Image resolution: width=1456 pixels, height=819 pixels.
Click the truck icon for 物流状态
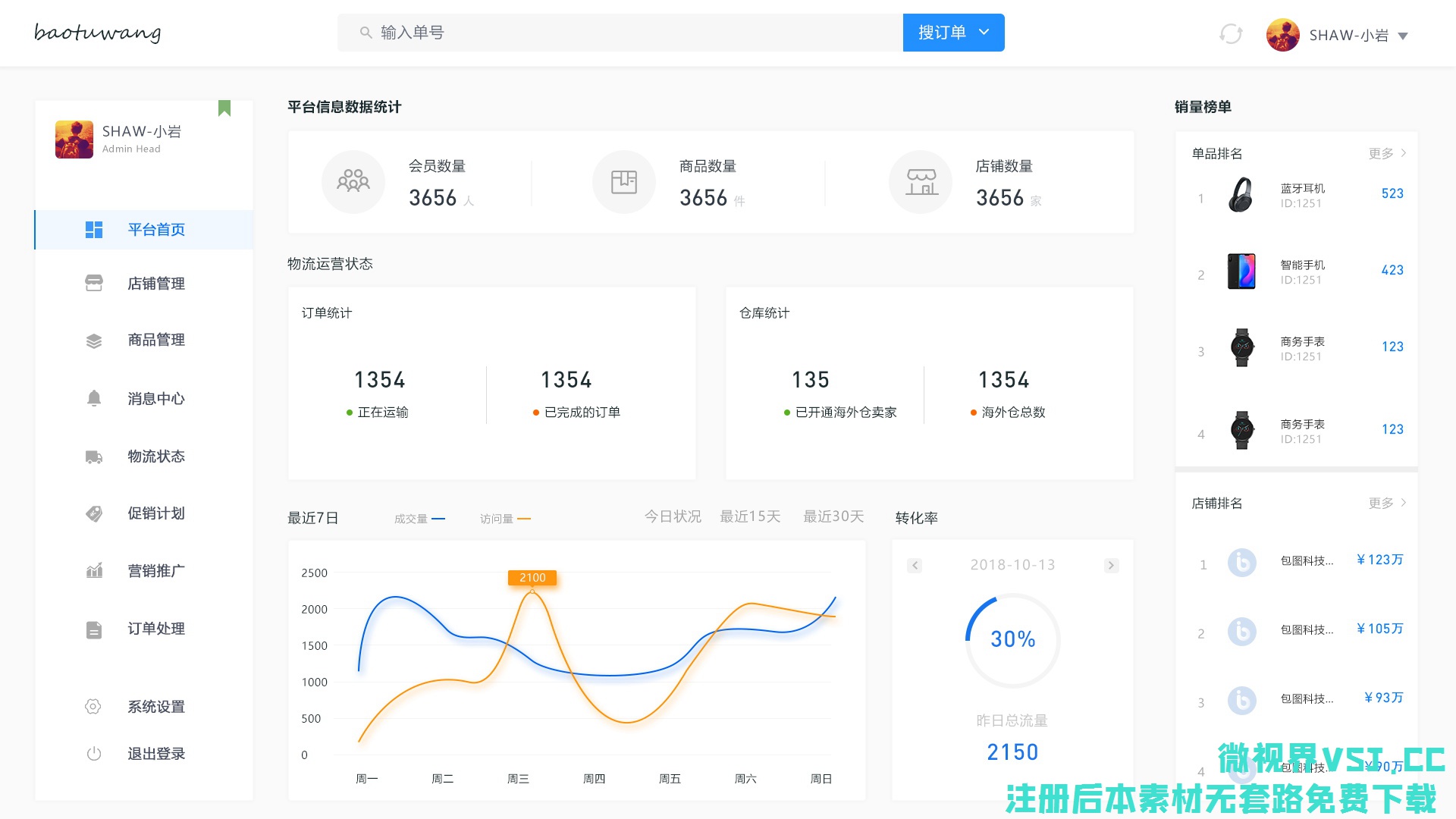pyautogui.click(x=94, y=457)
